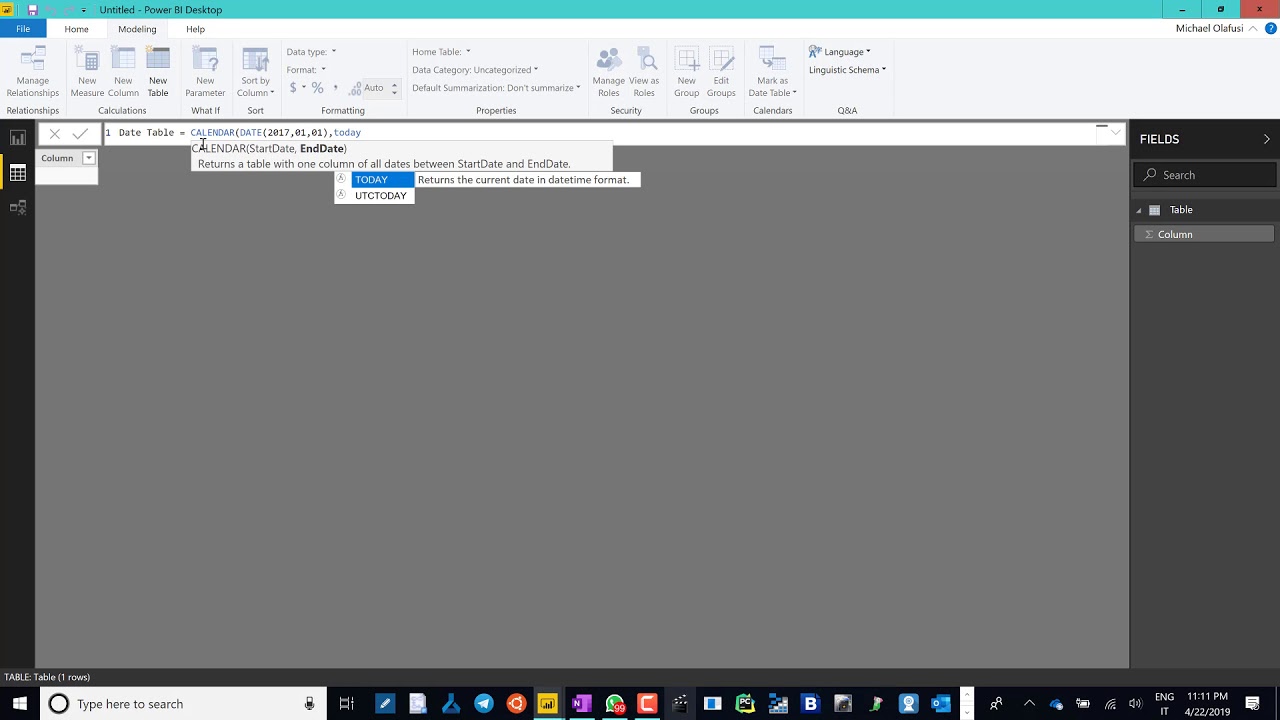
Task: Open the Windows Start menu
Action: click(x=19, y=704)
